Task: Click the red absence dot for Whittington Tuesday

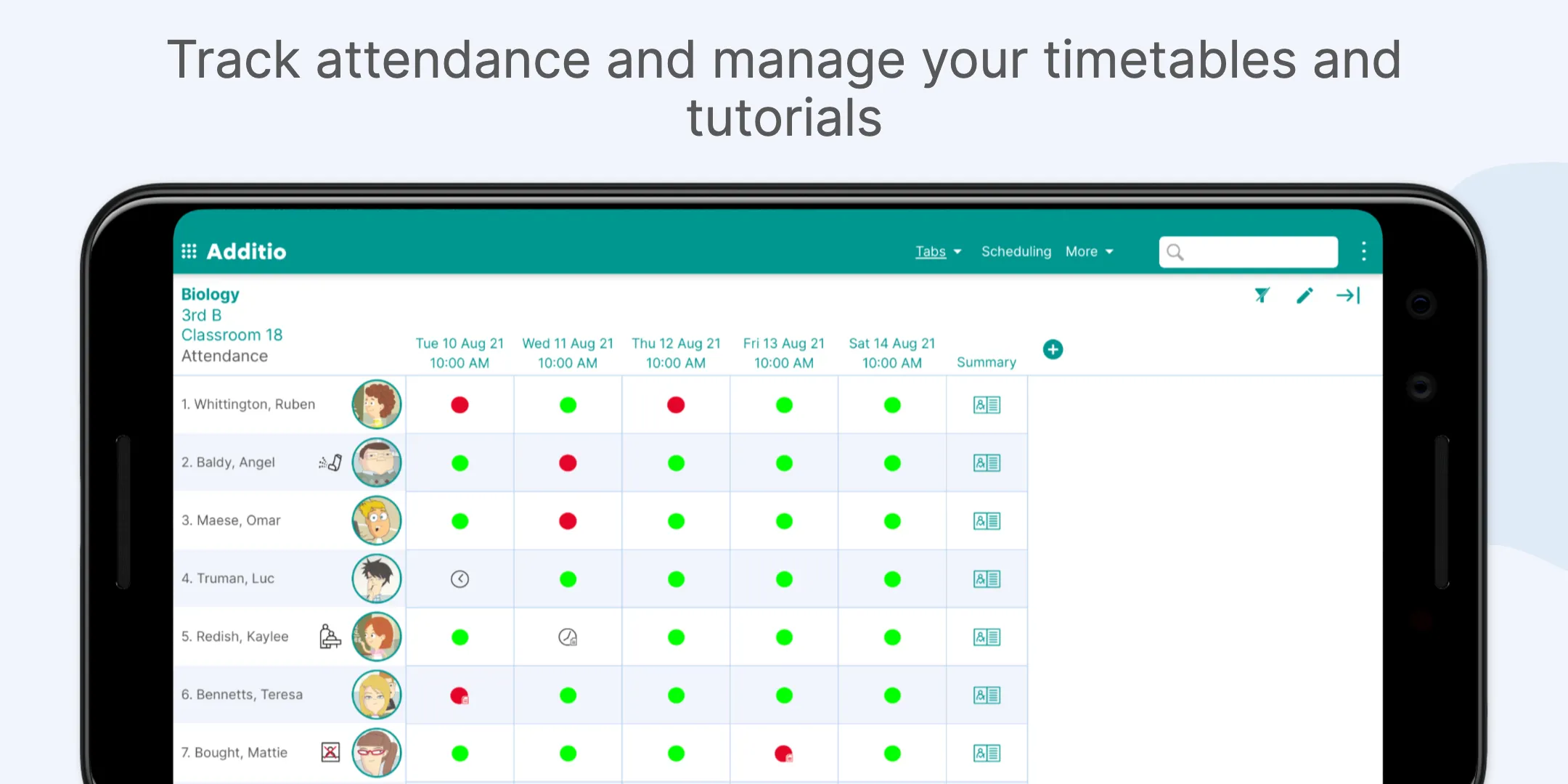Action: [x=459, y=405]
